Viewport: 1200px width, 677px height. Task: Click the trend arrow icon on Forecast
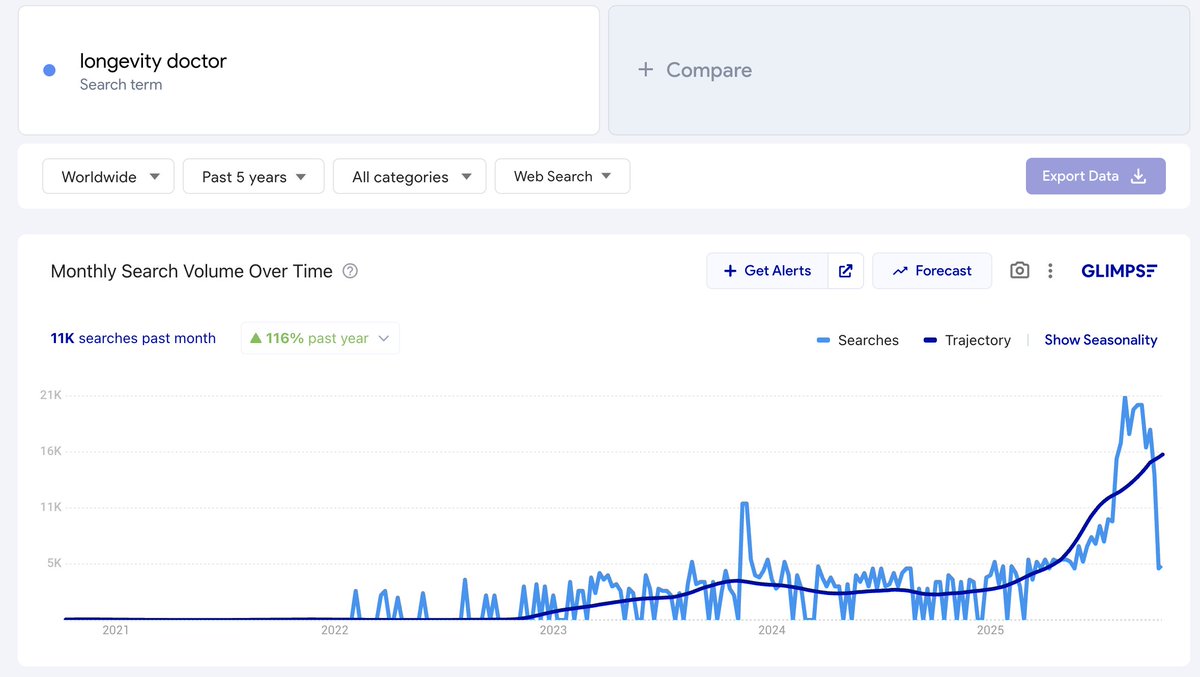click(x=900, y=271)
